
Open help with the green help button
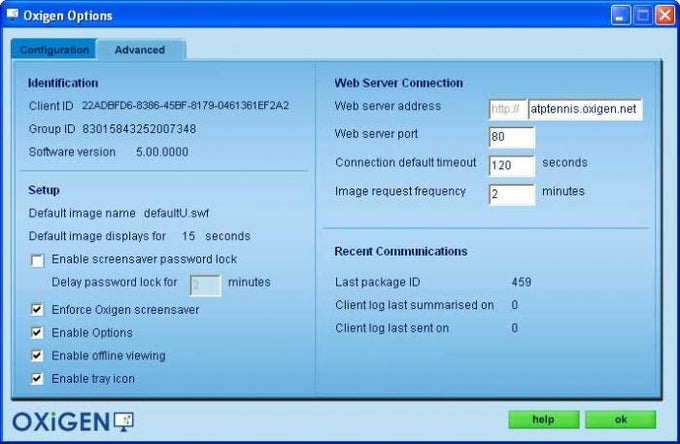543,419
